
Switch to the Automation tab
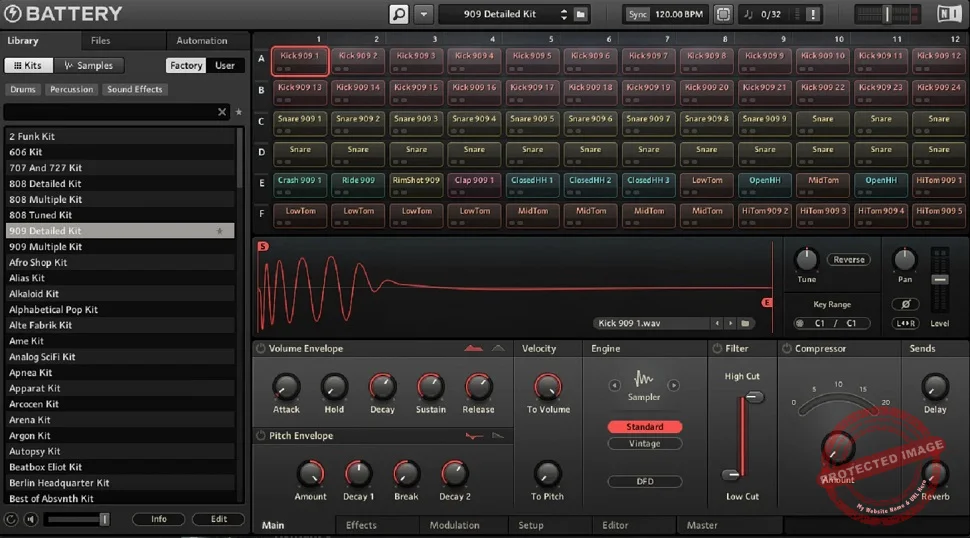click(202, 40)
